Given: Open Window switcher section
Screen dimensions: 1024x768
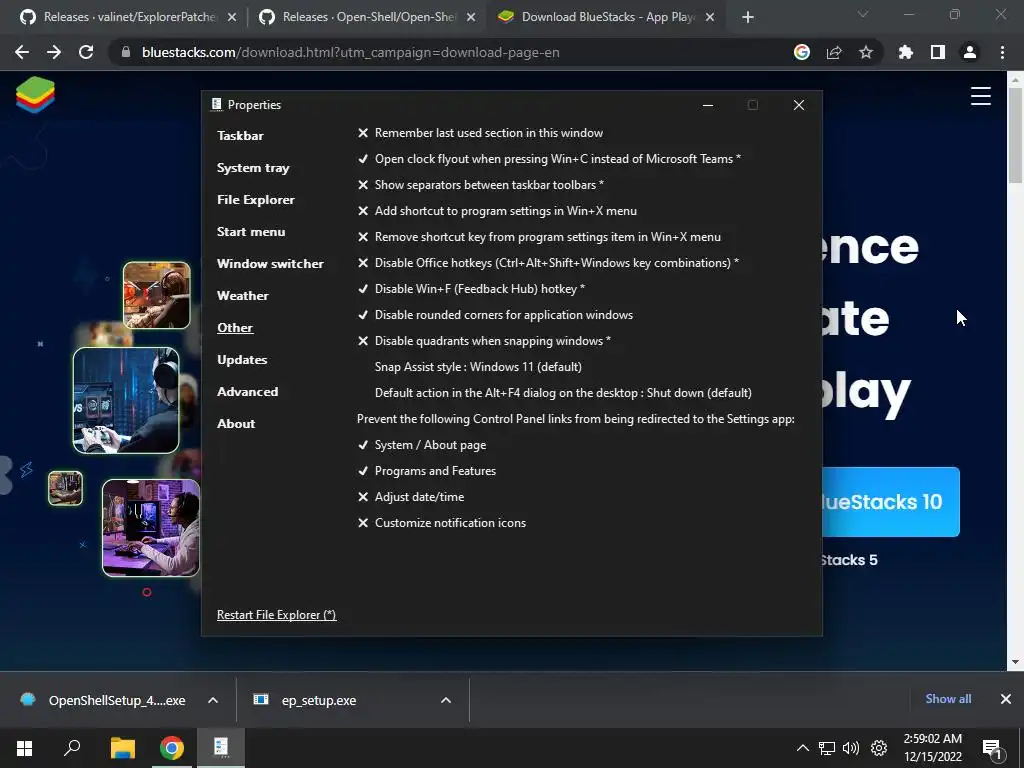Looking at the screenshot, I should click(x=270, y=264).
